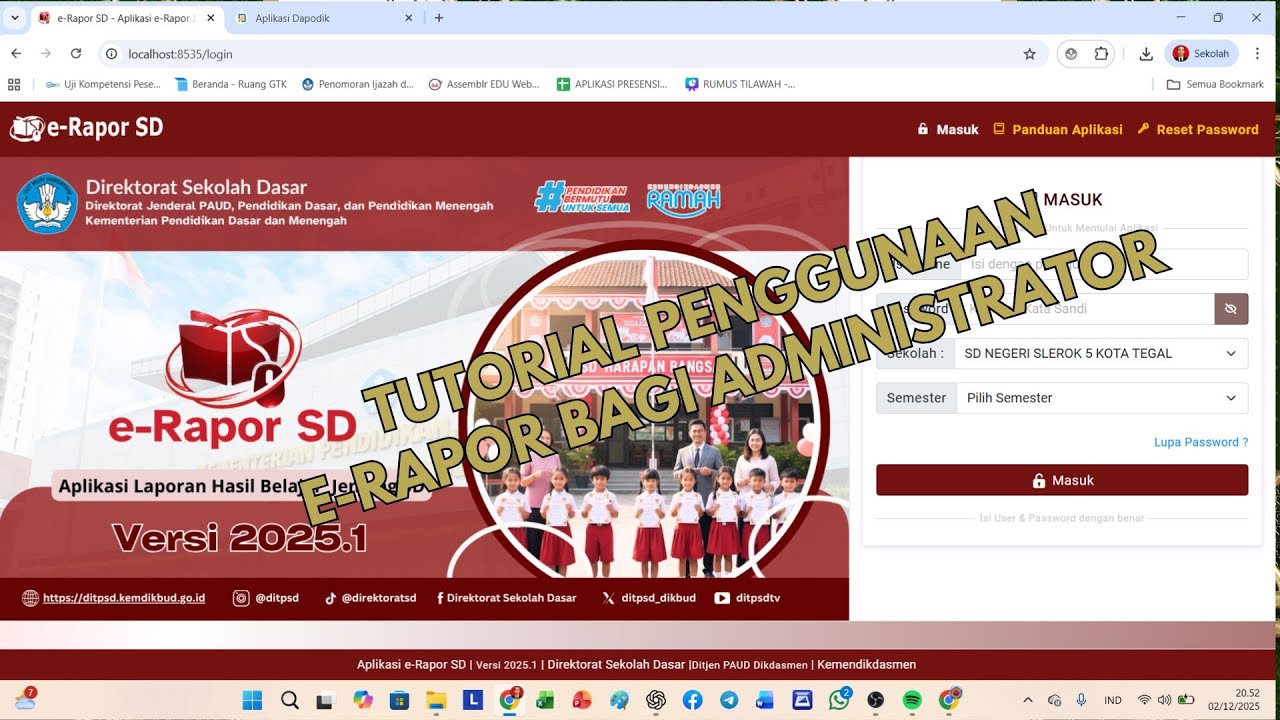The height and width of the screenshot is (720, 1280).
Task: Open the YouTube ditpsdtv link
Action: (747, 598)
